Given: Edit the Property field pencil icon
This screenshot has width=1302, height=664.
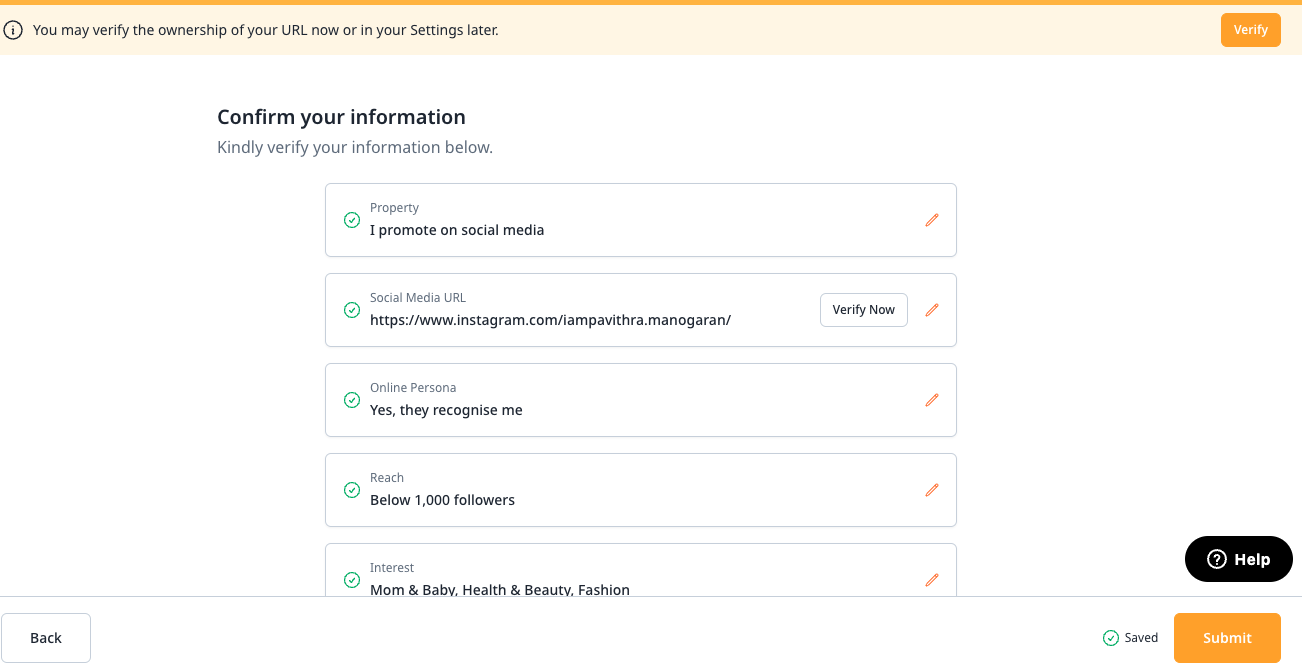Looking at the screenshot, I should [932, 220].
